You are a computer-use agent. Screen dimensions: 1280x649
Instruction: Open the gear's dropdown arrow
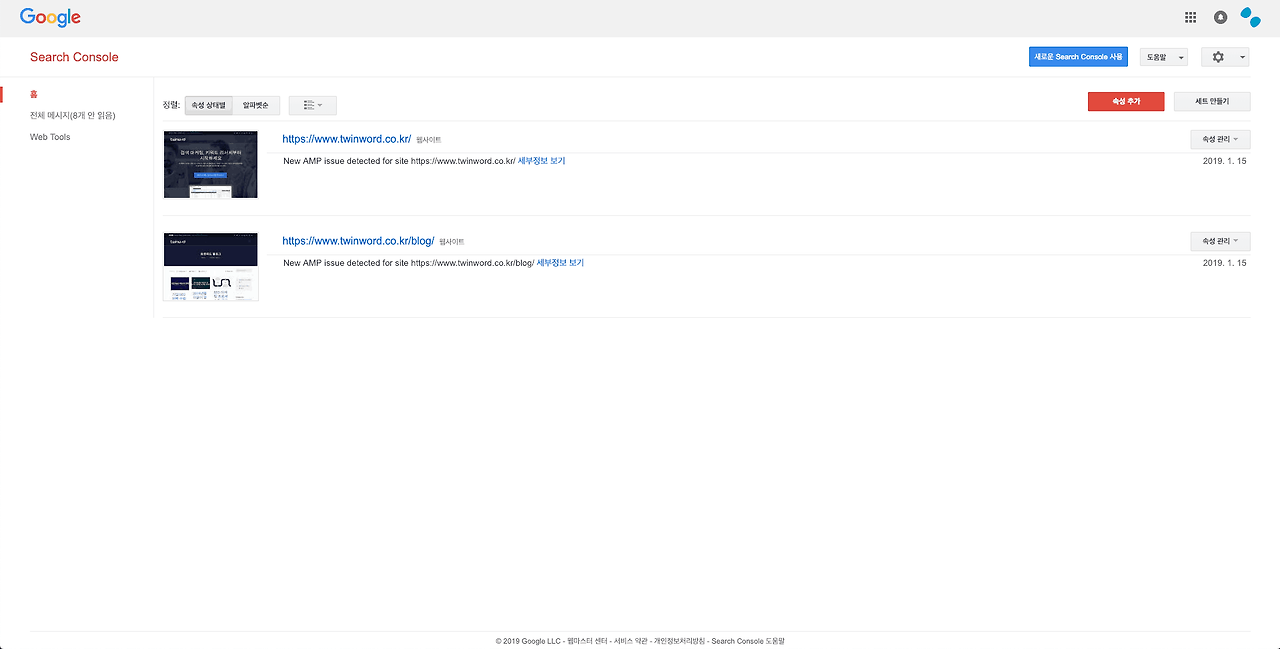click(x=1241, y=57)
